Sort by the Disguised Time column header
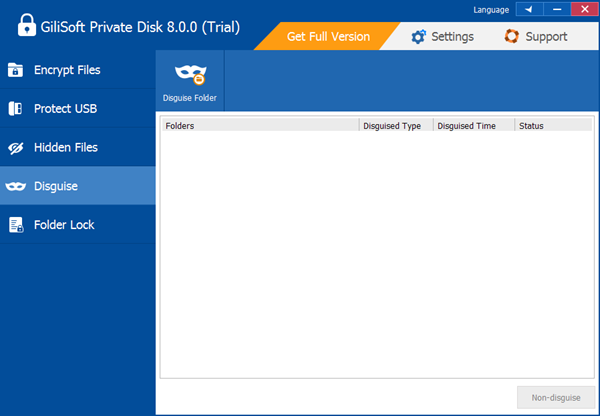The width and height of the screenshot is (600, 416). pos(474,126)
